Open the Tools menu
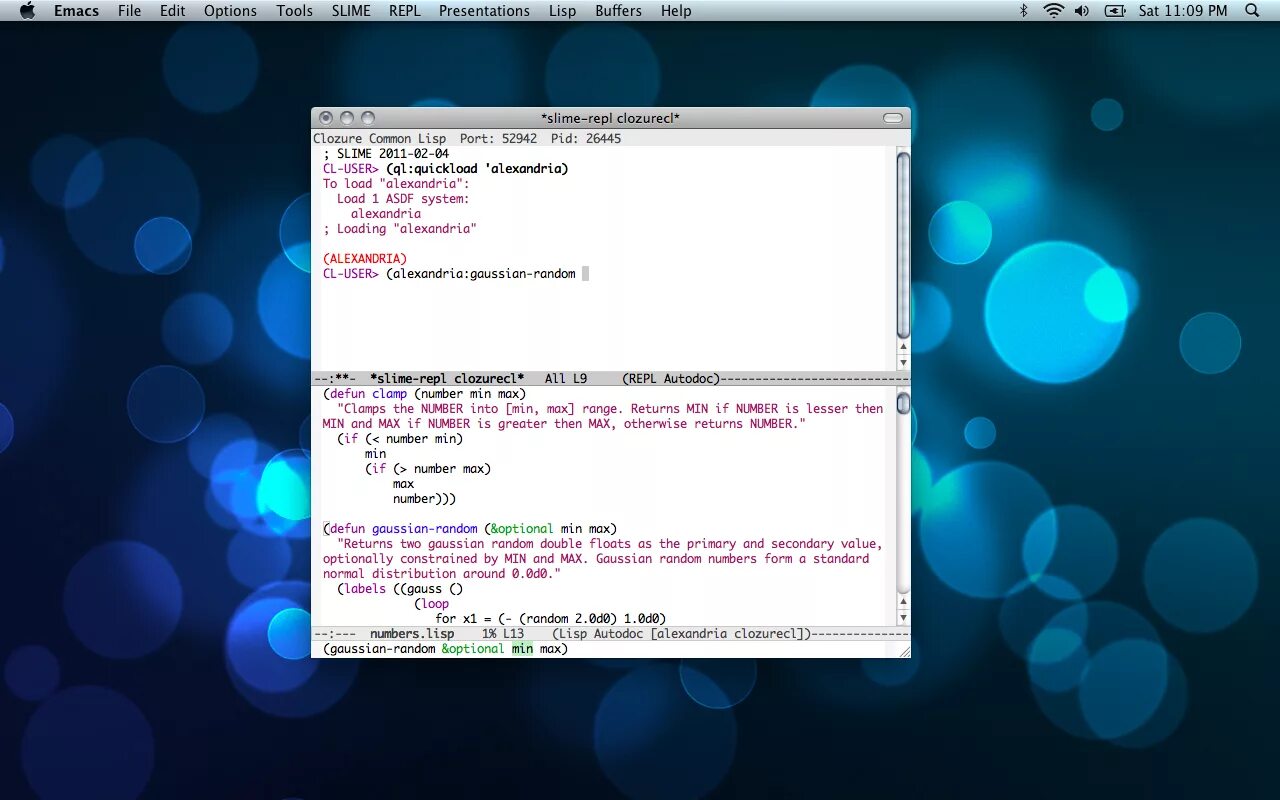The height and width of the screenshot is (800, 1280). tap(294, 10)
